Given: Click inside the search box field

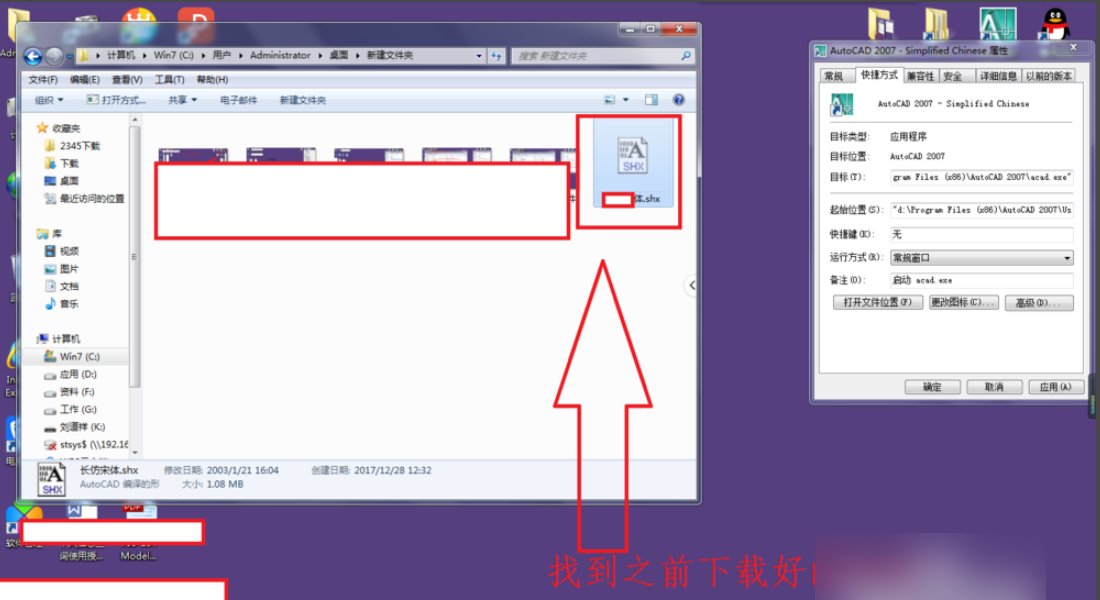Looking at the screenshot, I should click(x=590, y=55).
